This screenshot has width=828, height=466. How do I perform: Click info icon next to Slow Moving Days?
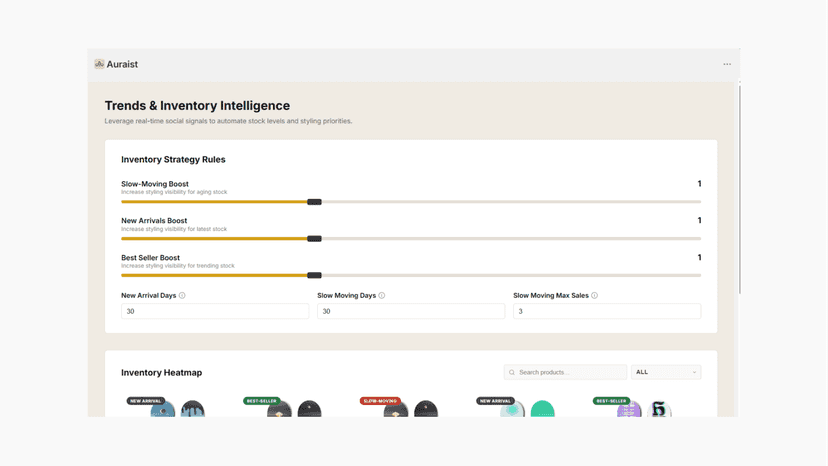tap(382, 295)
